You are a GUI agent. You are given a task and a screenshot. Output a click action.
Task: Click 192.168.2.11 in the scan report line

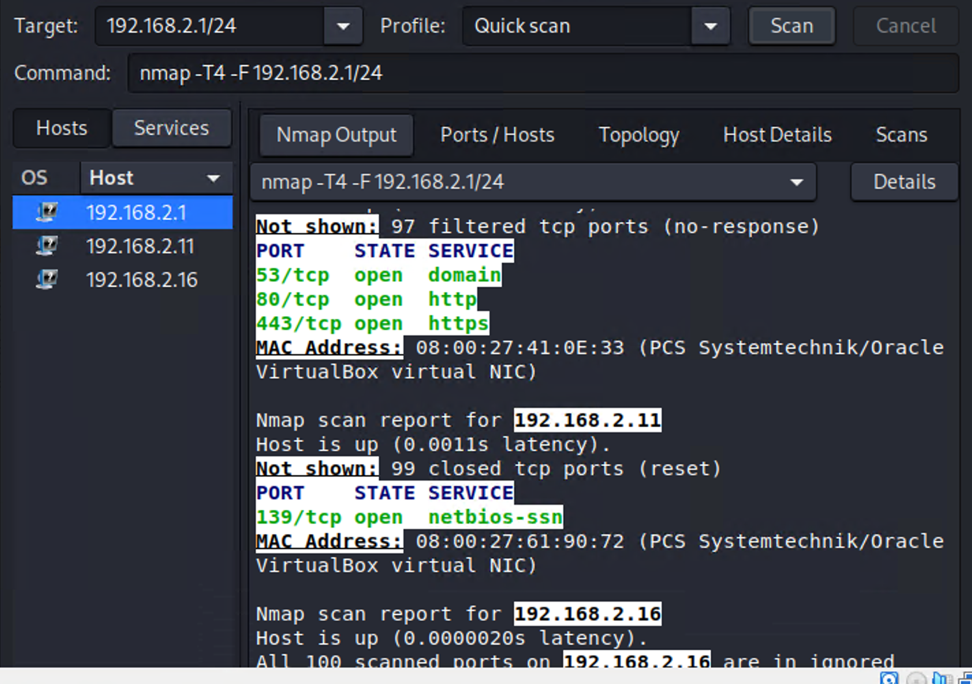coord(587,420)
